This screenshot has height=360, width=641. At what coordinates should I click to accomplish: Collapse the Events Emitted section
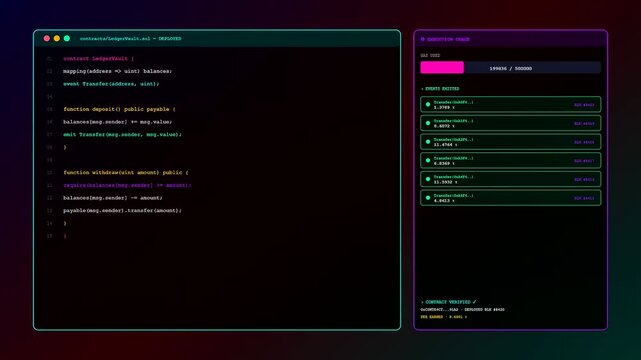422,89
